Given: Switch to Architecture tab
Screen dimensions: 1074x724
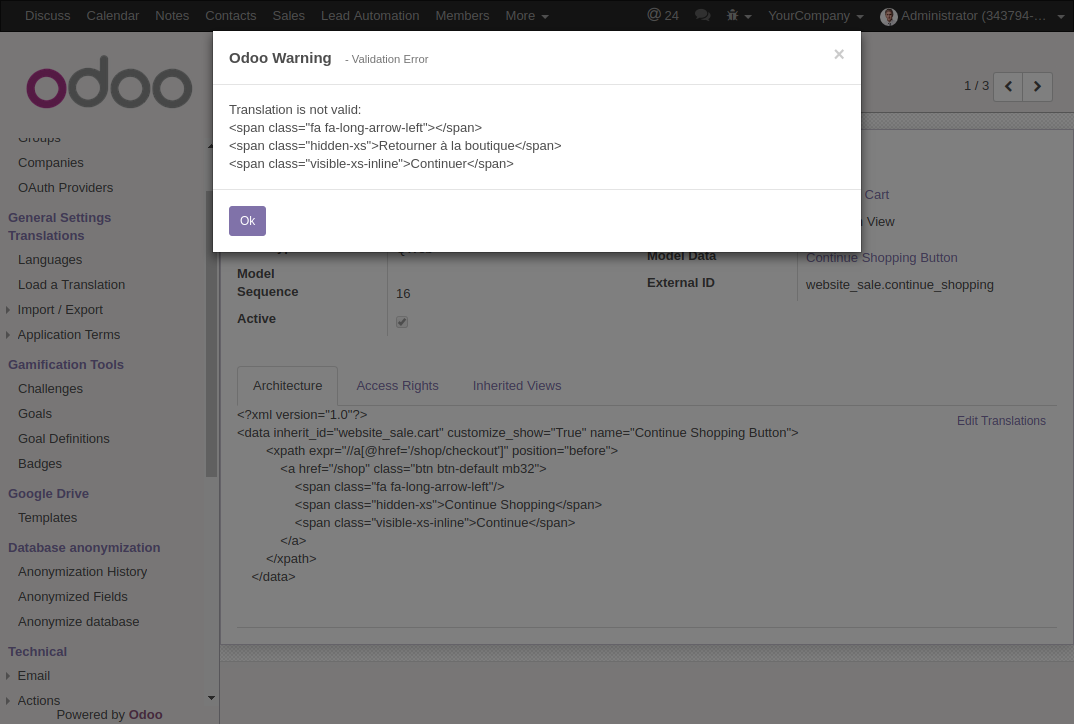Looking at the screenshot, I should [x=288, y=386].
